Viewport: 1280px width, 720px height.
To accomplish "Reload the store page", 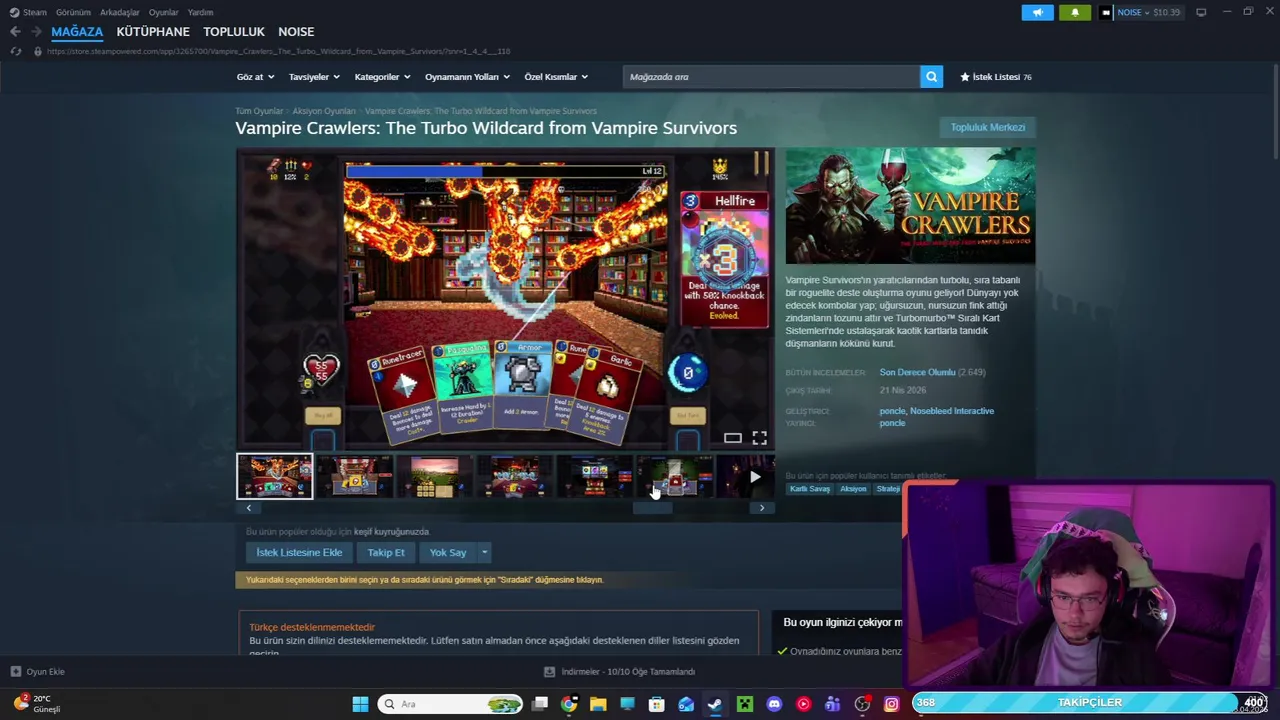I will [15, 51].
